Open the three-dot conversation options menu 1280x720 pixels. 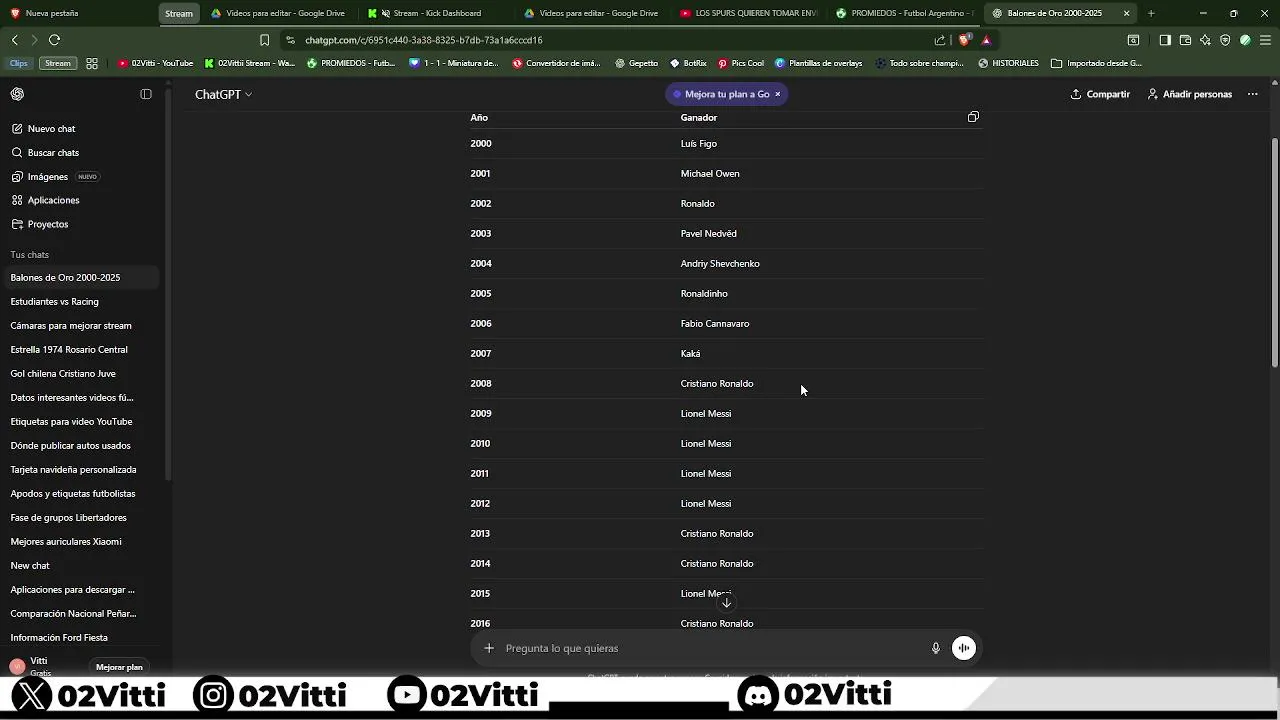tap(1253, 94)
